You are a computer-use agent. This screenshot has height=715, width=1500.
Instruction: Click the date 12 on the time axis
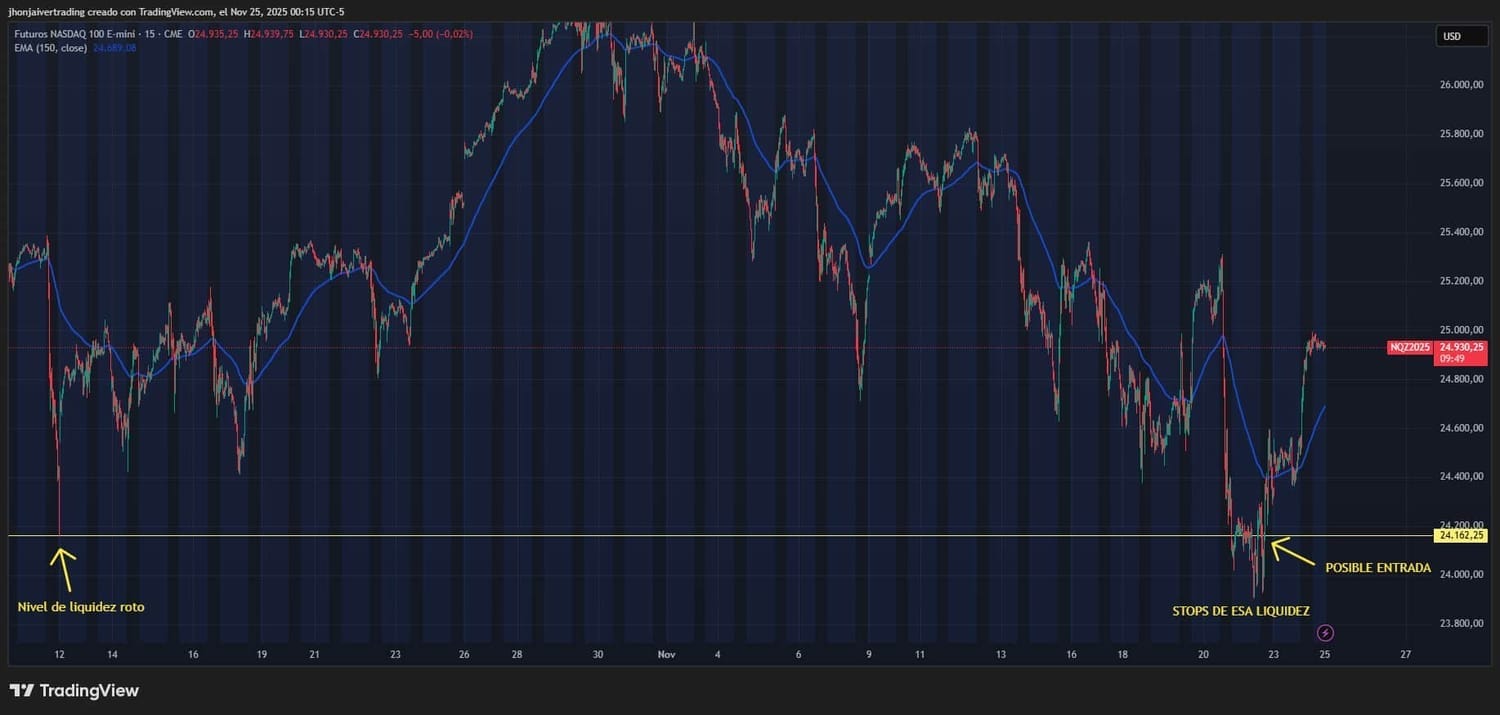click(x=59, y=655)
